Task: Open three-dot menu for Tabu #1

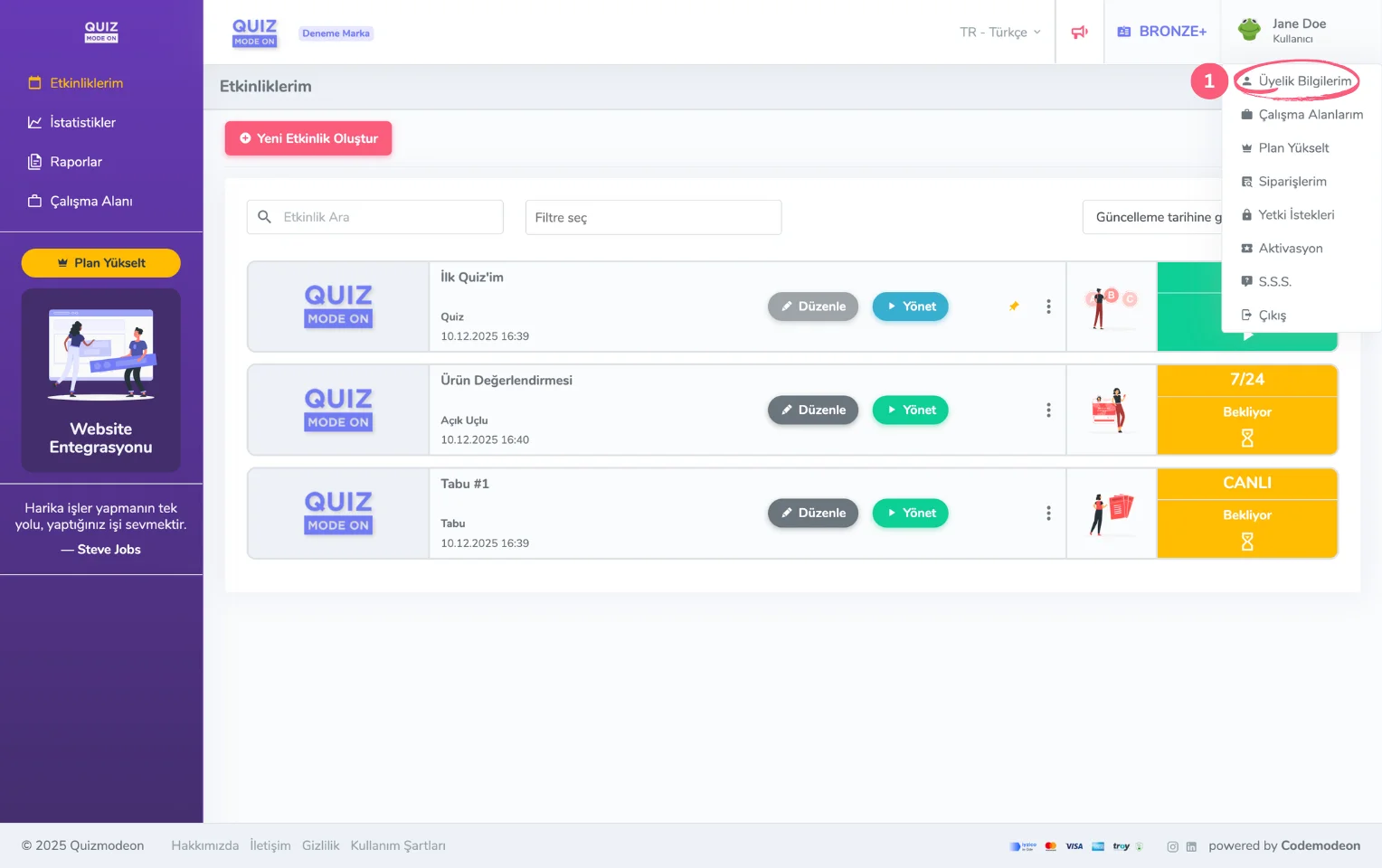Action: (1048, 514)
